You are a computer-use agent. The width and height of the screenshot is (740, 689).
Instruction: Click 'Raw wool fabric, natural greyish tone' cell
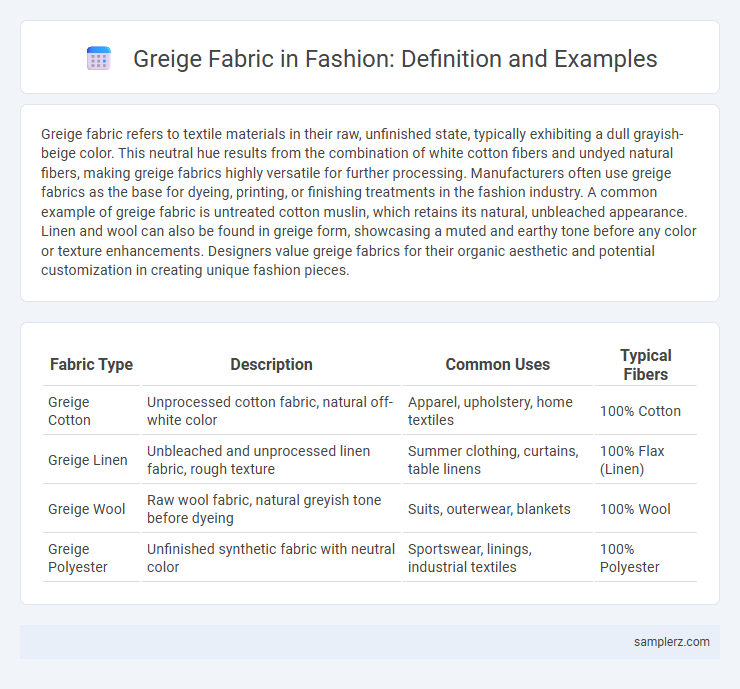pyautogui.click(x=271, y=509)
